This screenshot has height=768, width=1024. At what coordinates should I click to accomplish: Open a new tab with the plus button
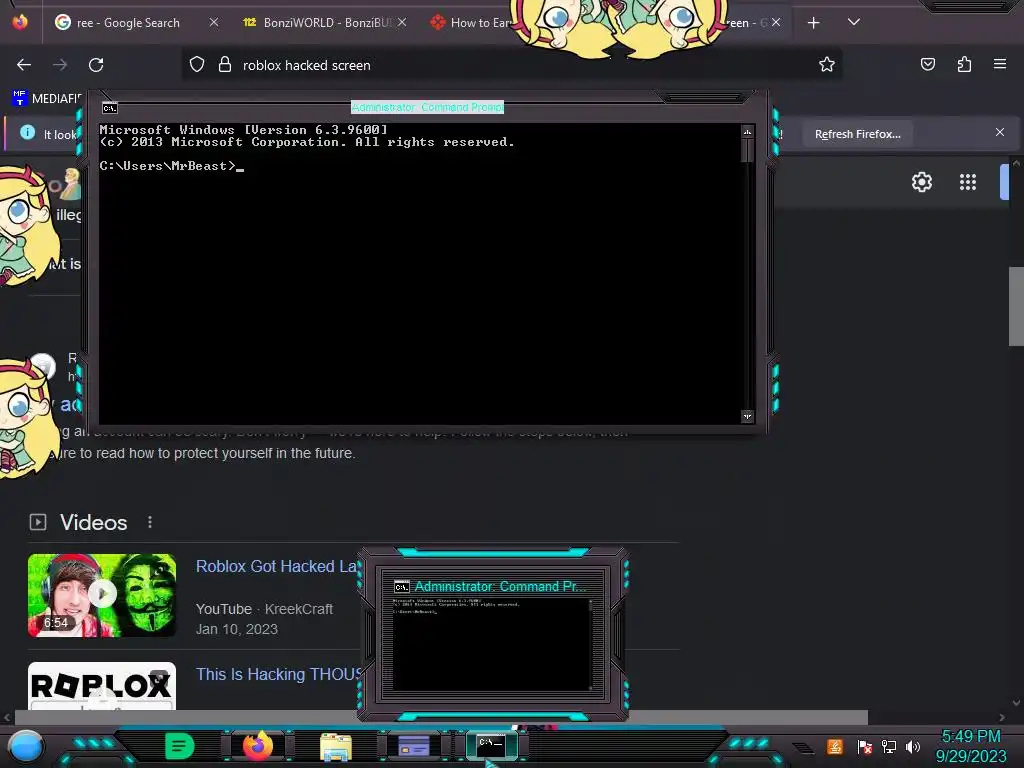(x=813, y=23)
